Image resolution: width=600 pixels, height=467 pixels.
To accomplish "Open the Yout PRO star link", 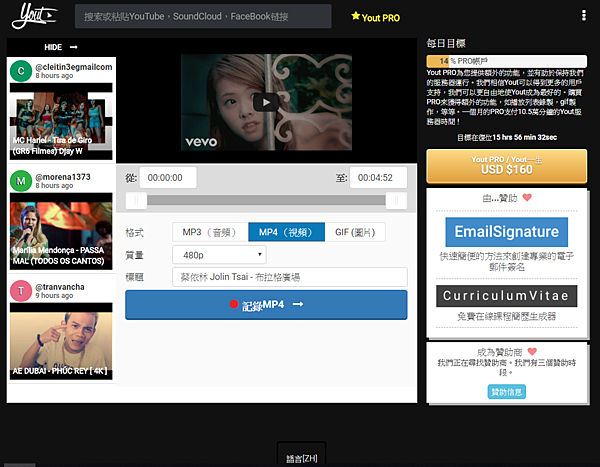I will 375,17.
